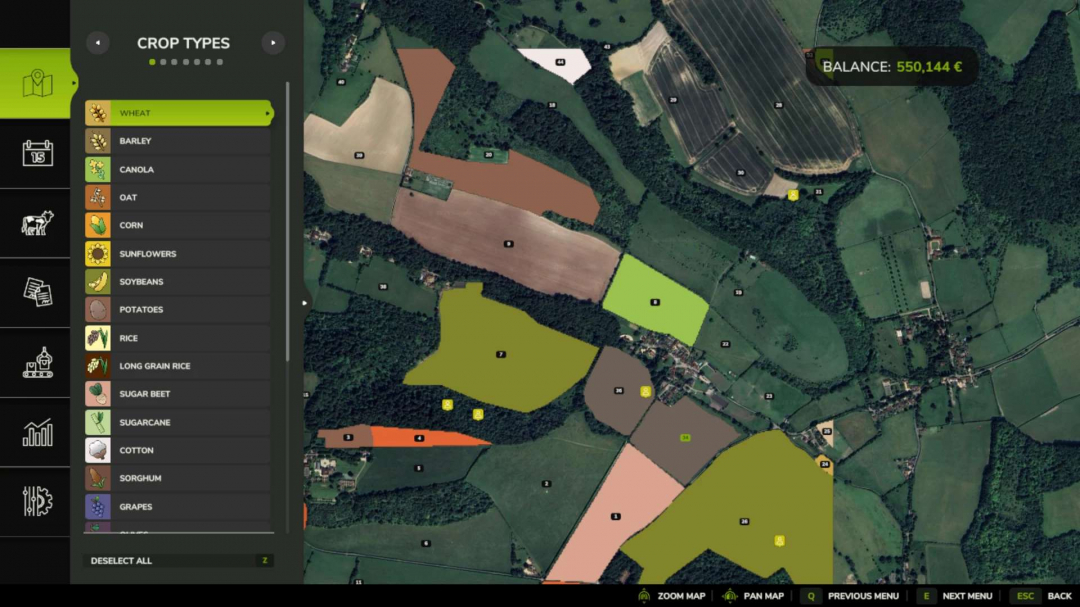1080x607 pixels.
Task: Open game settings via the wrench icon
Action: 36,502
